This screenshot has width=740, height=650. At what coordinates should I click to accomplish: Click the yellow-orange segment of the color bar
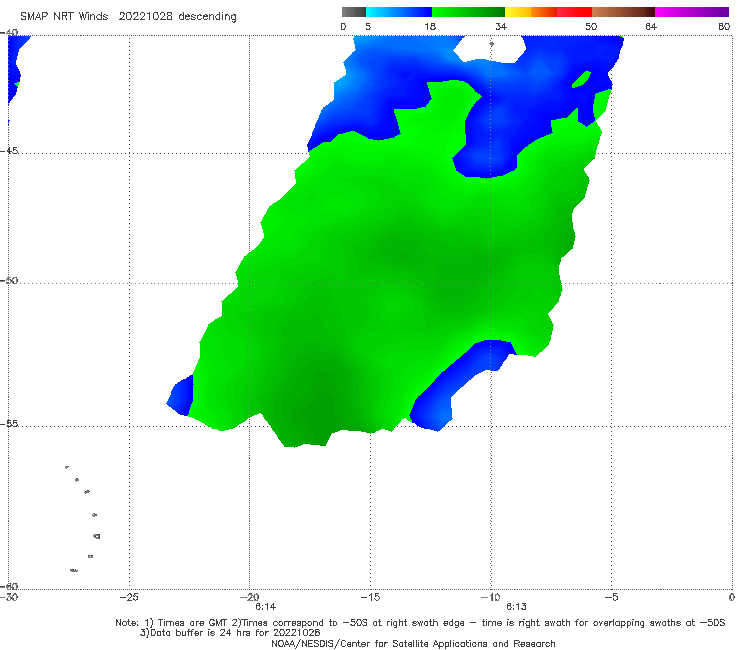click(531, 12)
